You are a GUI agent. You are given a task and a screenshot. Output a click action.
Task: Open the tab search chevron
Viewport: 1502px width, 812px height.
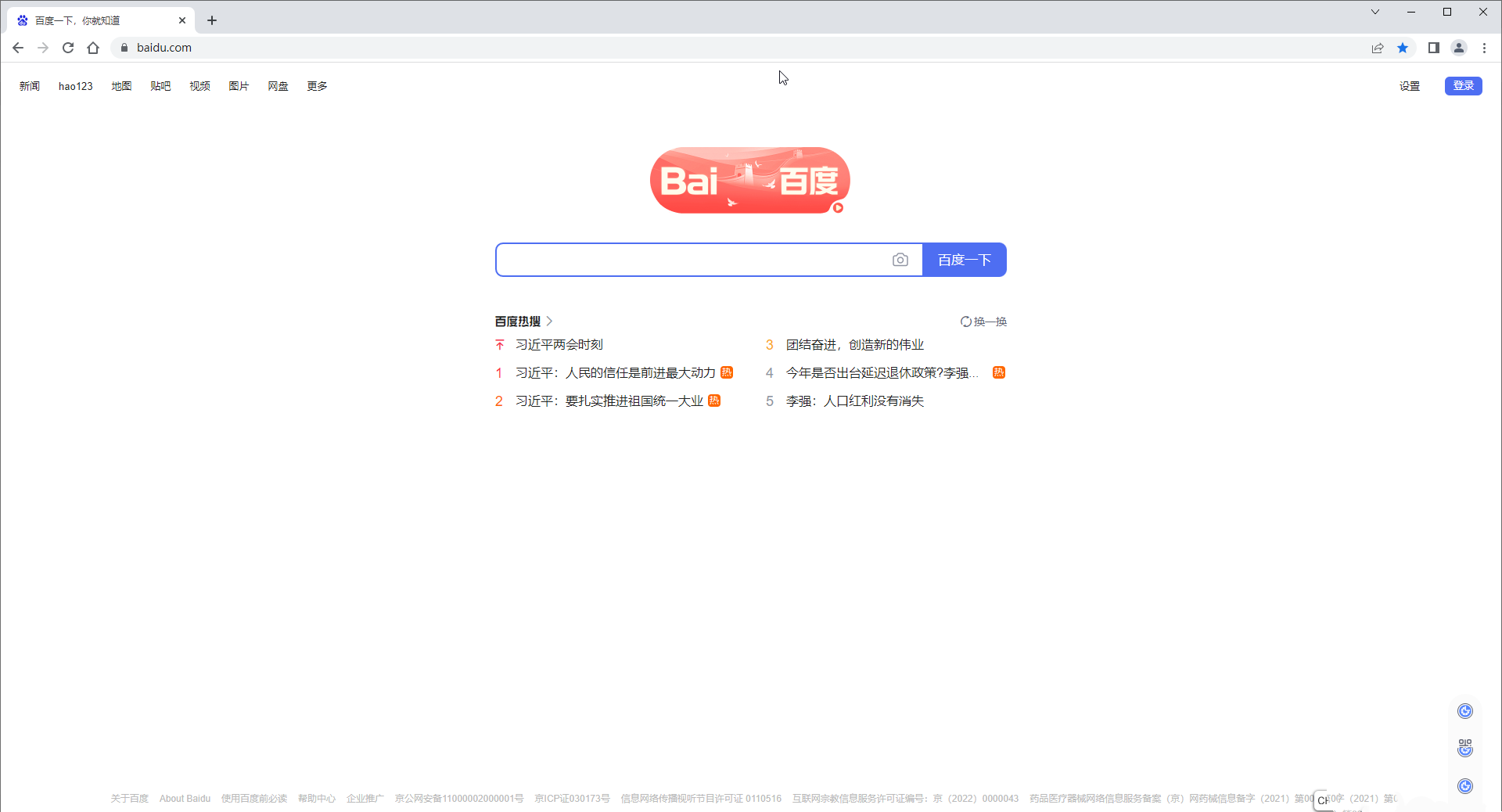click(1375, 12)
